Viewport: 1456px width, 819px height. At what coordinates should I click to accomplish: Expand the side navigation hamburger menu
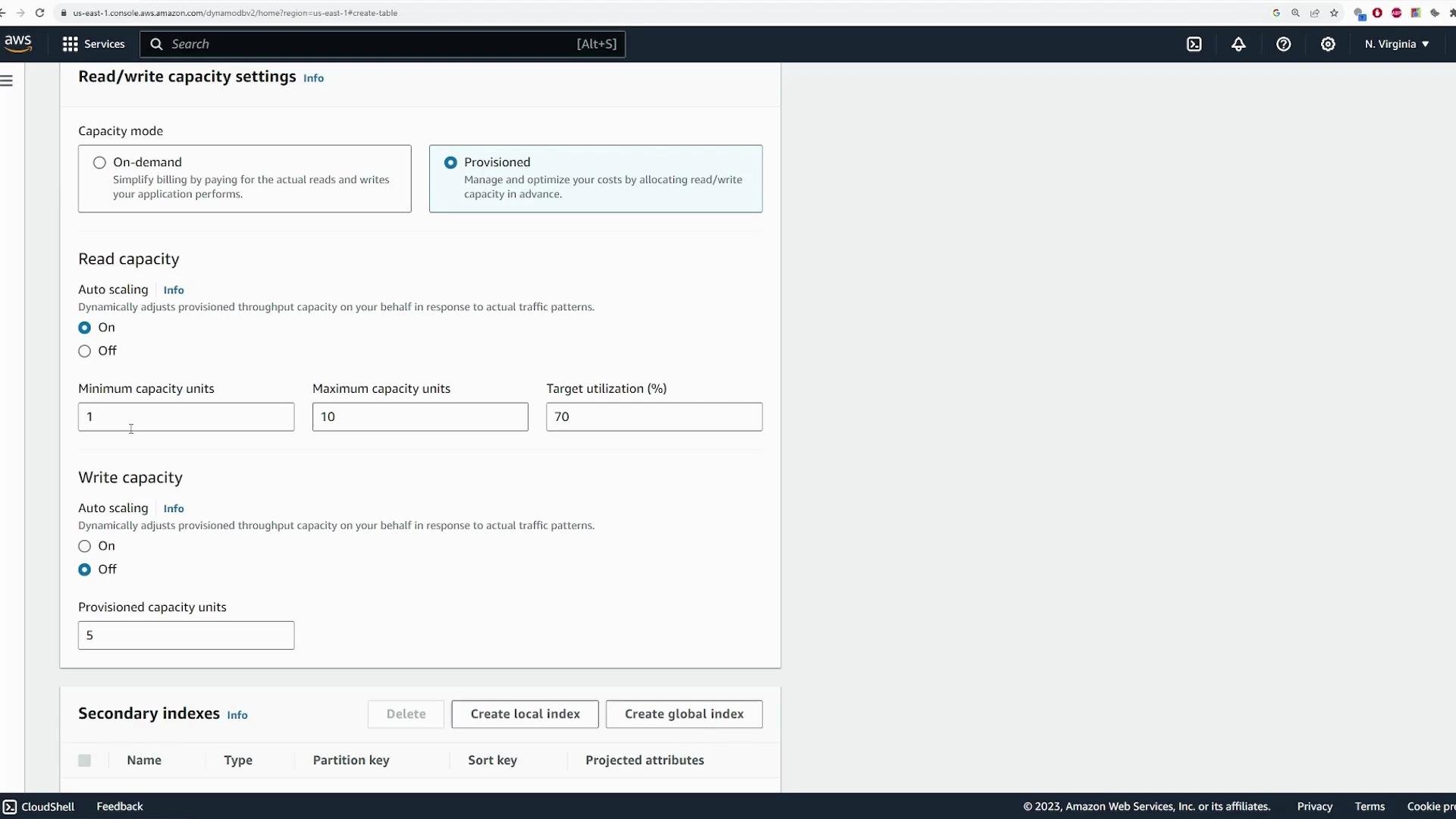[7, 80]
